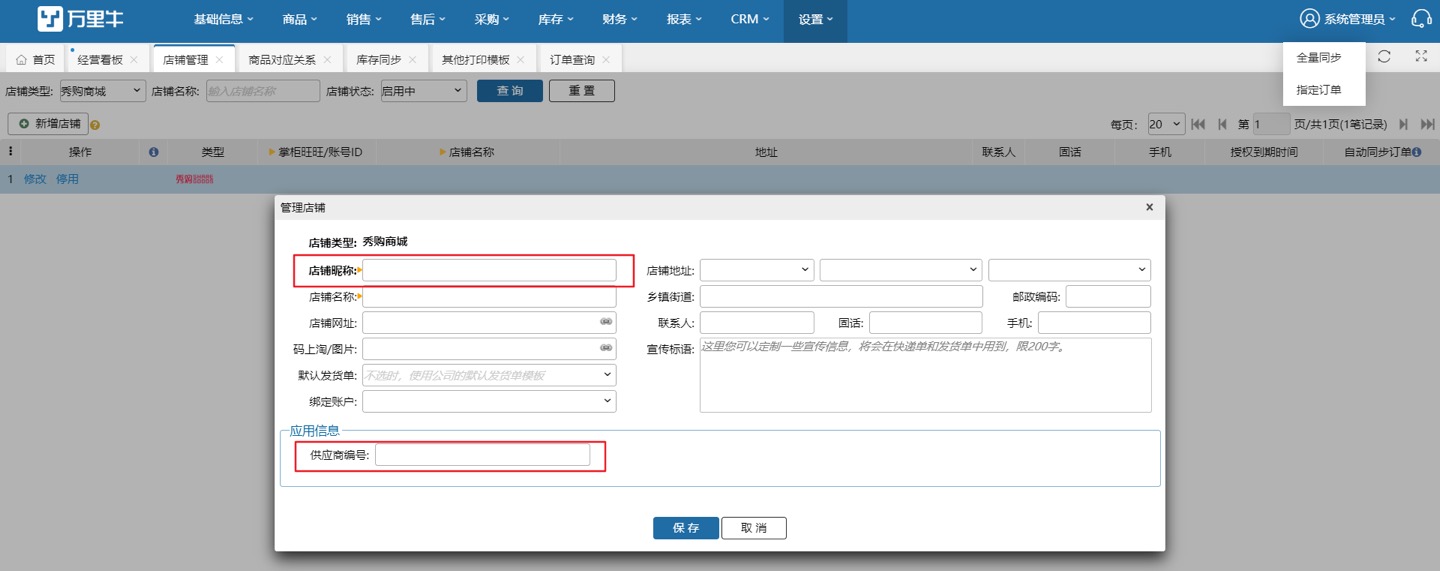Open the 销售 menu

364,19
